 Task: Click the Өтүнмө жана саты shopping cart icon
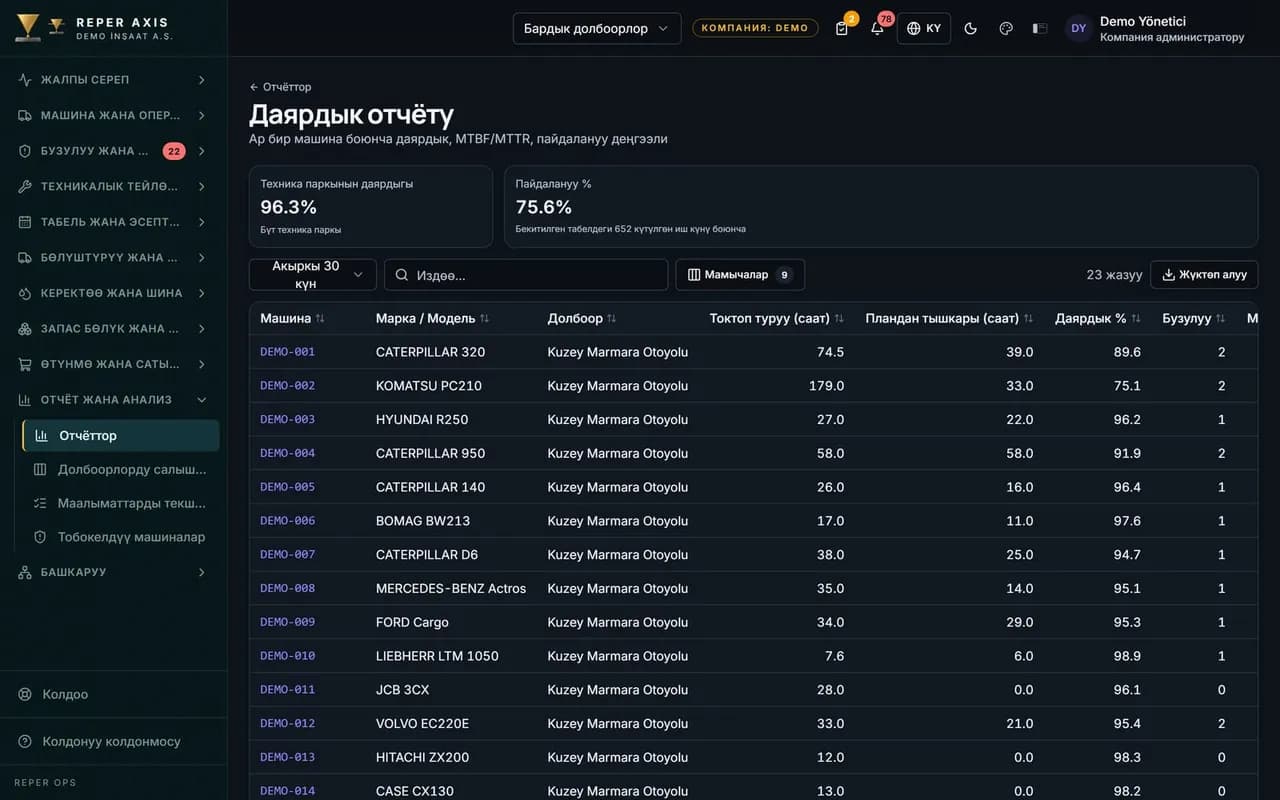(25, 364)
